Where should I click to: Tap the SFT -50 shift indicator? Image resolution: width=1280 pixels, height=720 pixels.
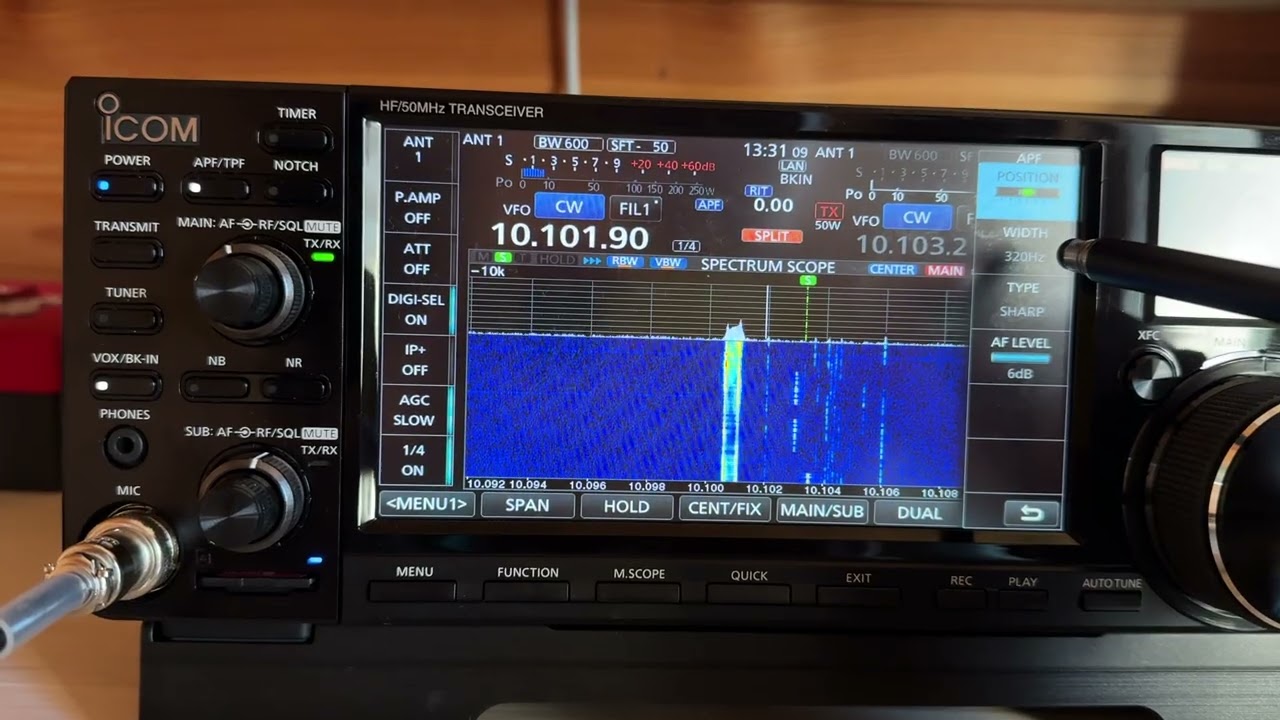tap(640, 146)
